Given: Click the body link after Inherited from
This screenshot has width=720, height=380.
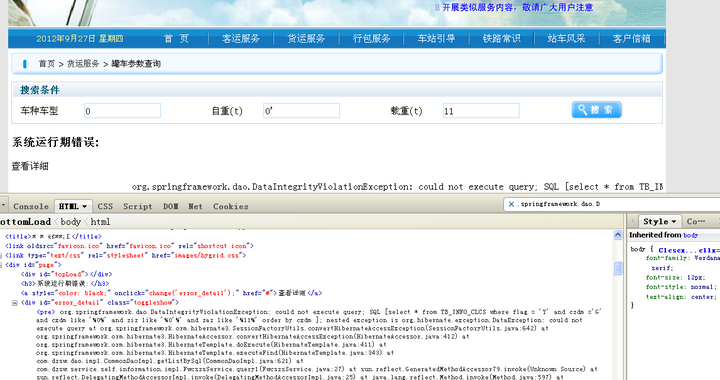Looking at the screenshot, I should [x=691, y=235].
